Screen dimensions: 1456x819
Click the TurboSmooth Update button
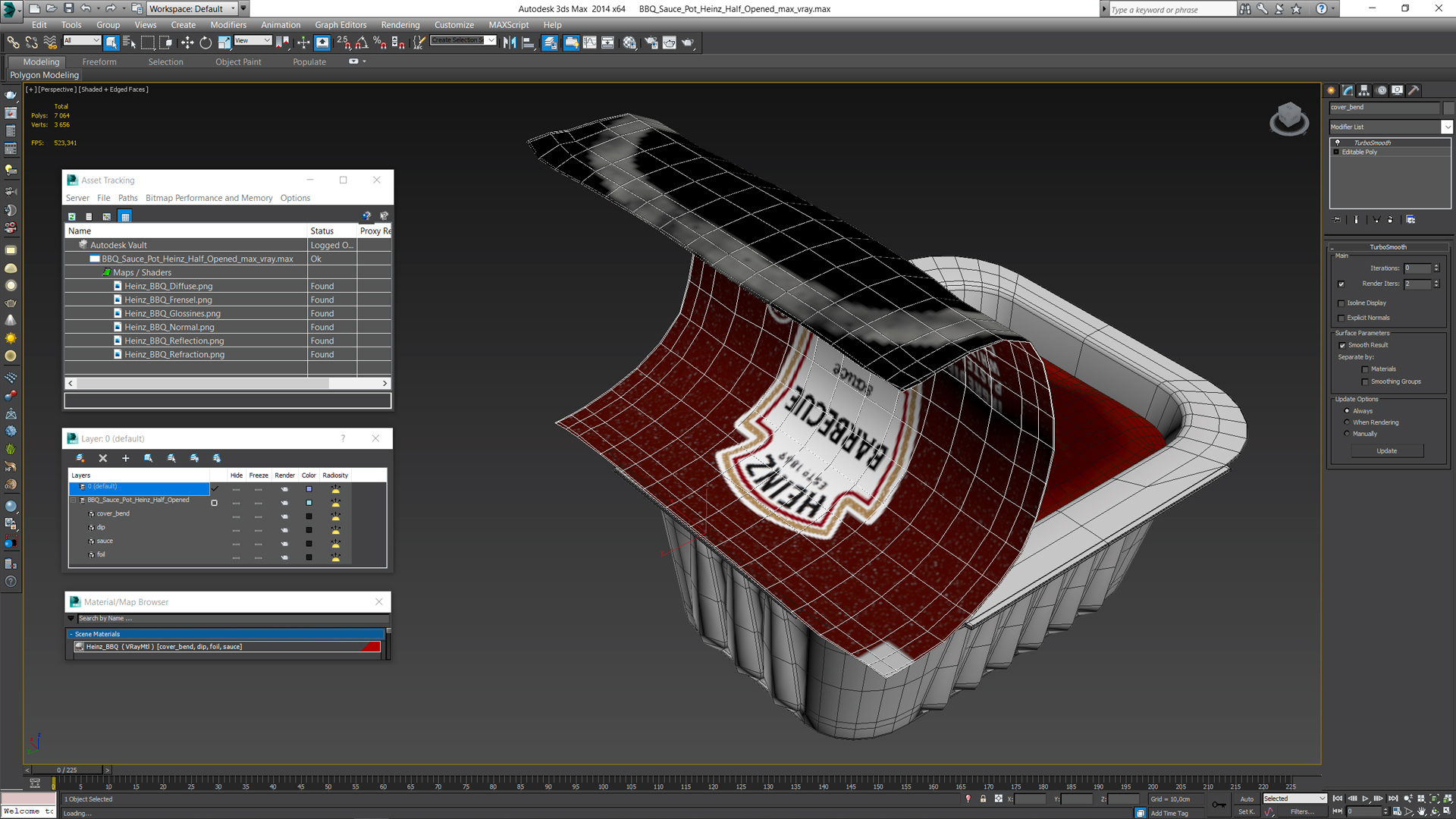pos(1386,451)
